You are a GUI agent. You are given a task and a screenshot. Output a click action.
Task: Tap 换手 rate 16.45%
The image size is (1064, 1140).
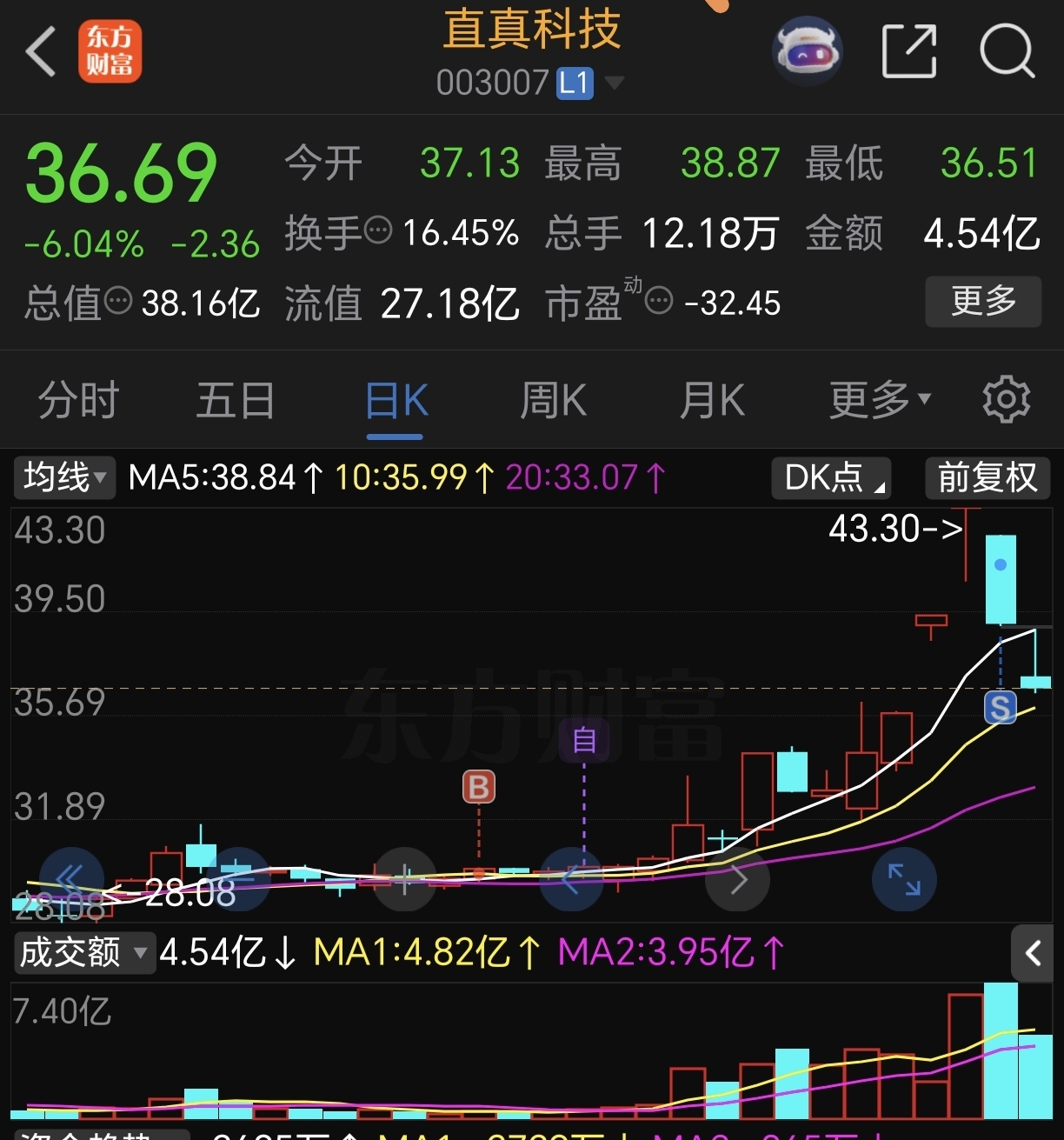460,232
